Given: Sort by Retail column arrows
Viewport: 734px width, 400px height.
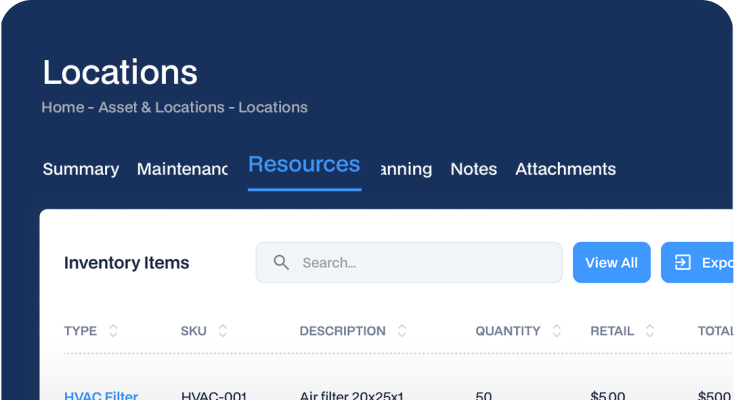Looking at the screenshot, I should [650, 331].
